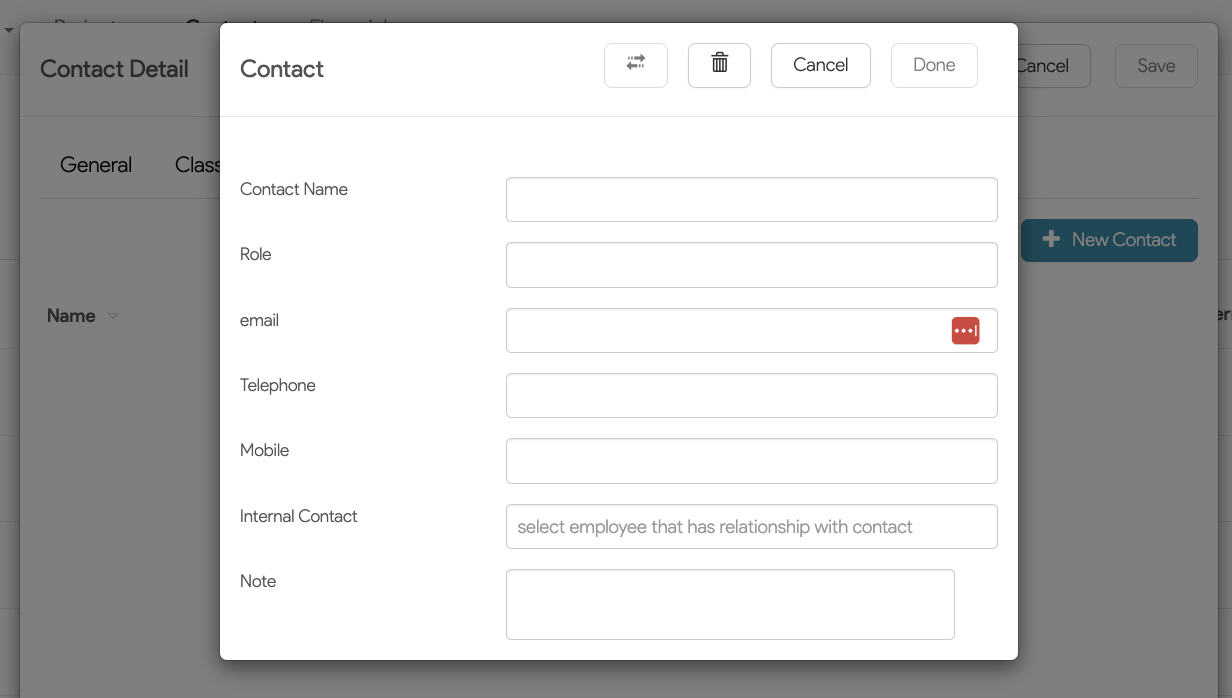Click Save in the Contact Detail header

coord(1156,66)
